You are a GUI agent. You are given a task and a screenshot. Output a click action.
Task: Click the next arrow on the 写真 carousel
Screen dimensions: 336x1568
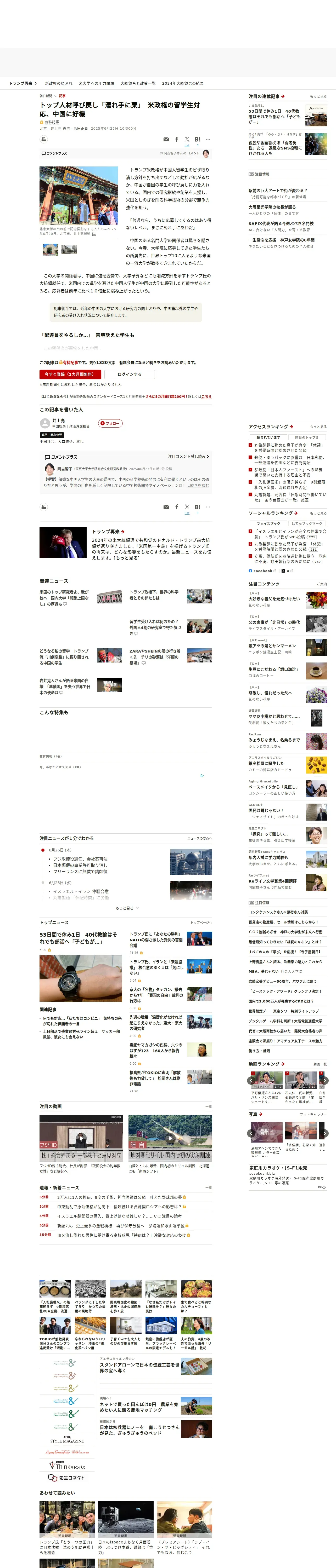[324, 1133]
